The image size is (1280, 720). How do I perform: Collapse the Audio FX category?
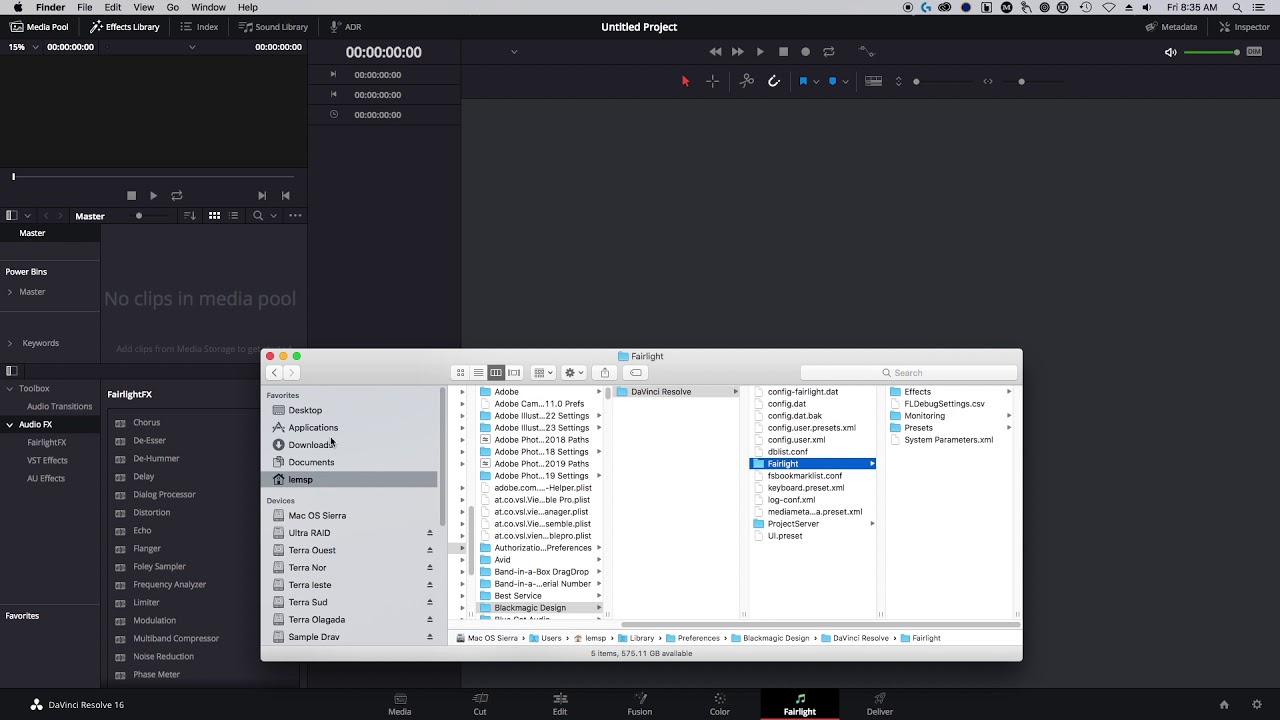(x=9, y=424)
